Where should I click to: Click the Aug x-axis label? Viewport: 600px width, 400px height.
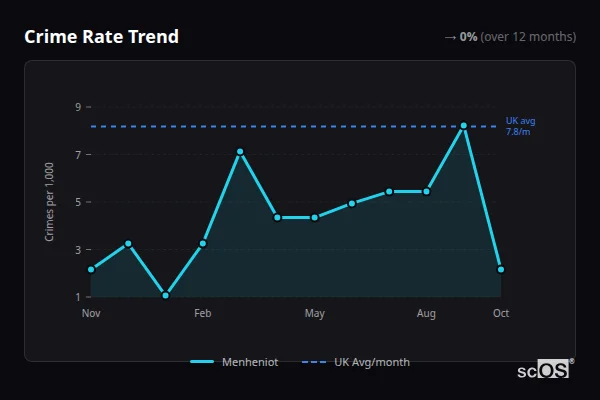tap(426, 313)
